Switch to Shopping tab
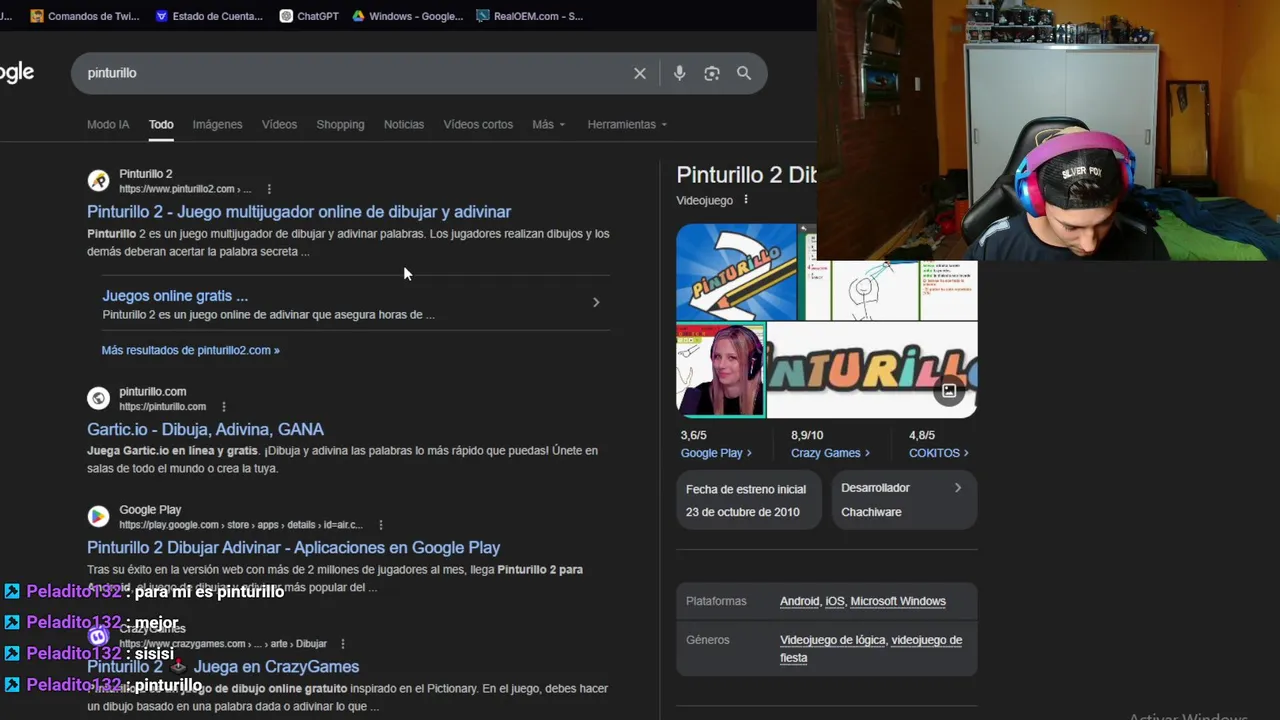The image size is (1280, 720). click(x=340, y=124)
